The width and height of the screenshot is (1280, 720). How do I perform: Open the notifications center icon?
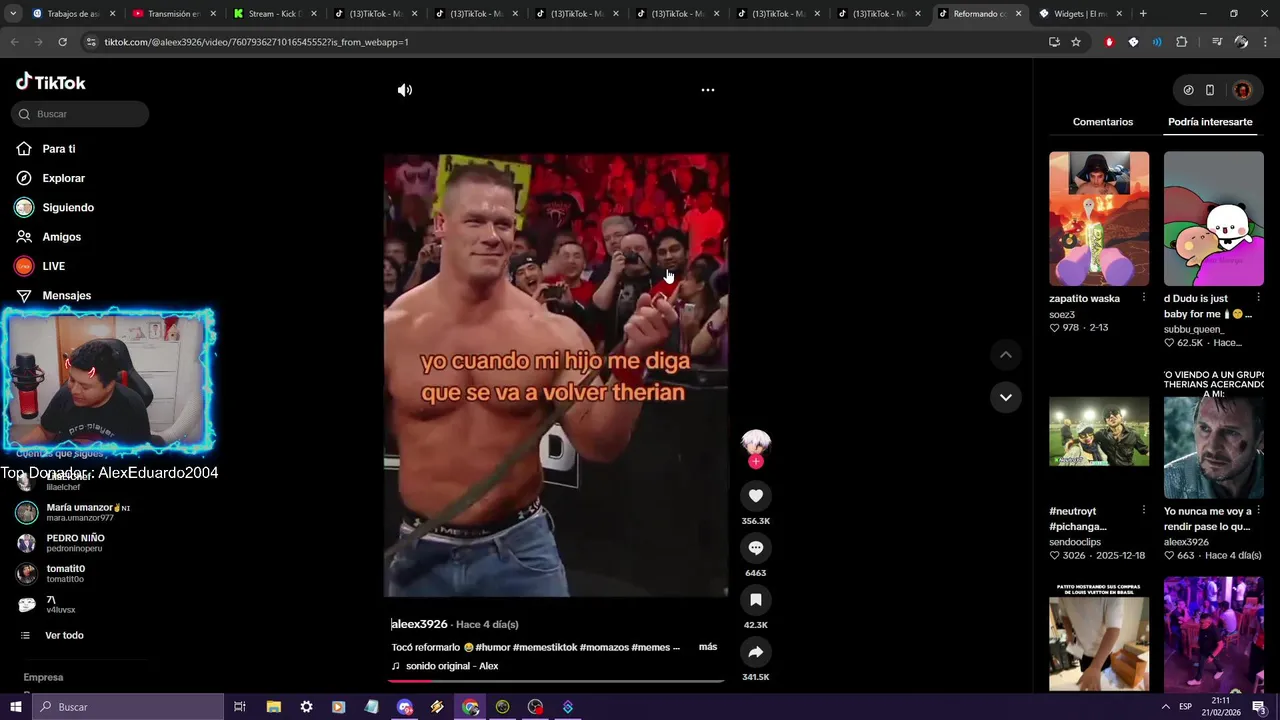(x=1259, y=707)
